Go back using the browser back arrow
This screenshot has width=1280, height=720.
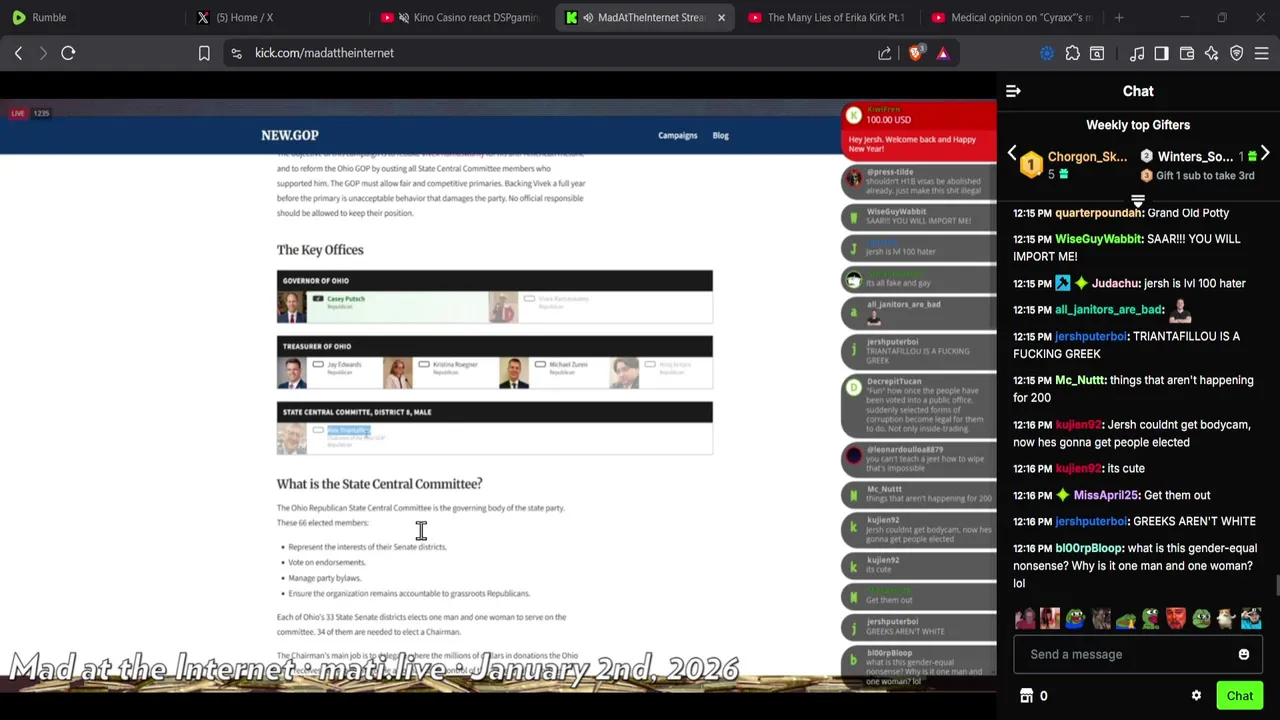[18, 53]
